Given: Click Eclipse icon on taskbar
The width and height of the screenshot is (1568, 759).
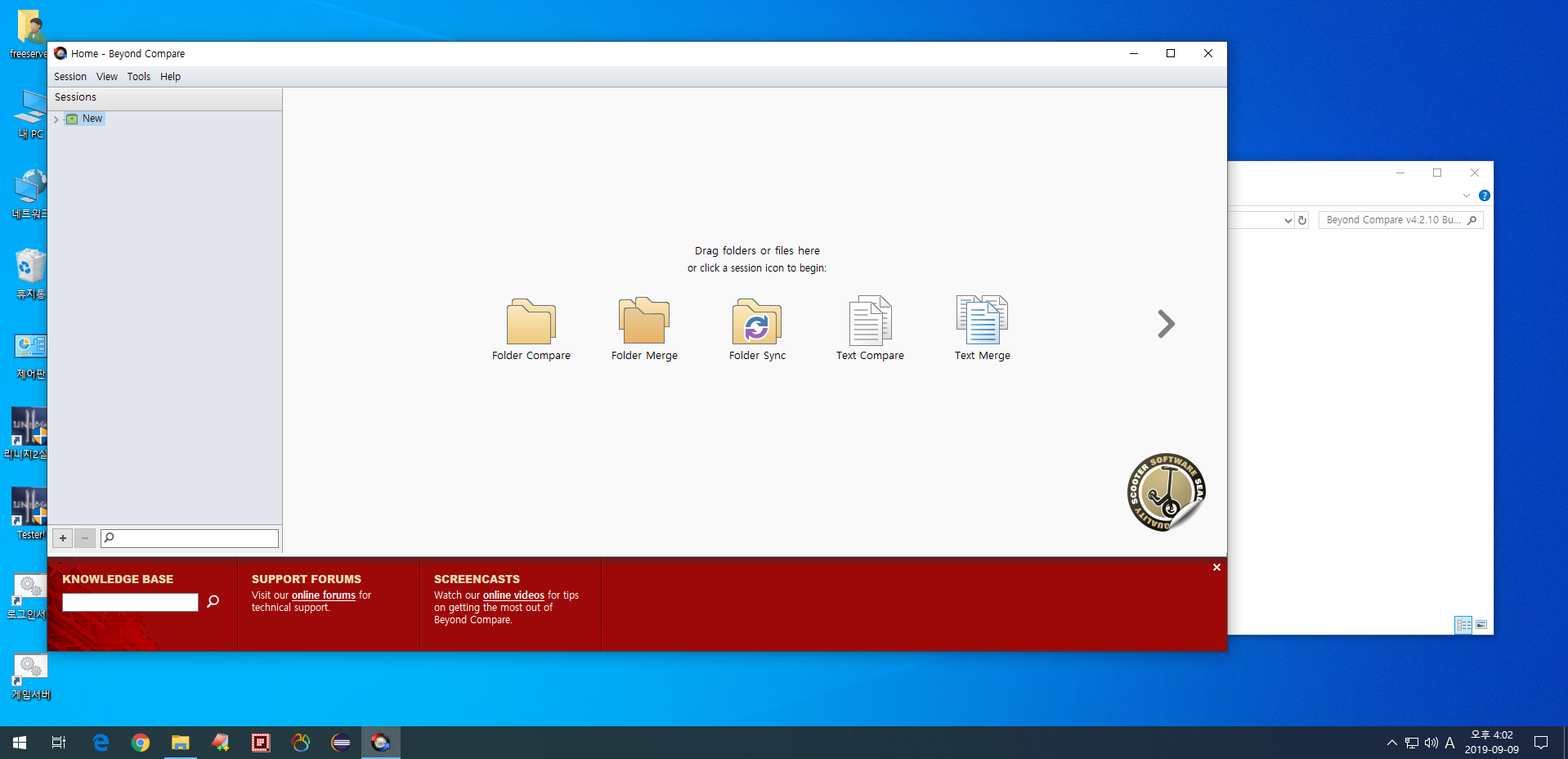Looking at the screenshot, I should pos(341,743).
